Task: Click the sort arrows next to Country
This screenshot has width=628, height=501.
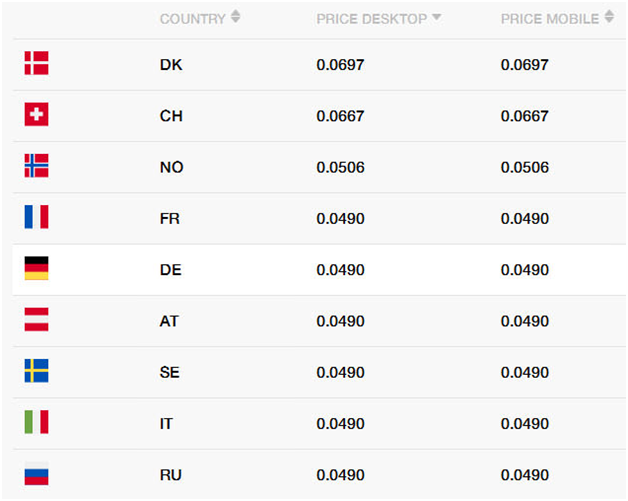Action: (236, 17)
